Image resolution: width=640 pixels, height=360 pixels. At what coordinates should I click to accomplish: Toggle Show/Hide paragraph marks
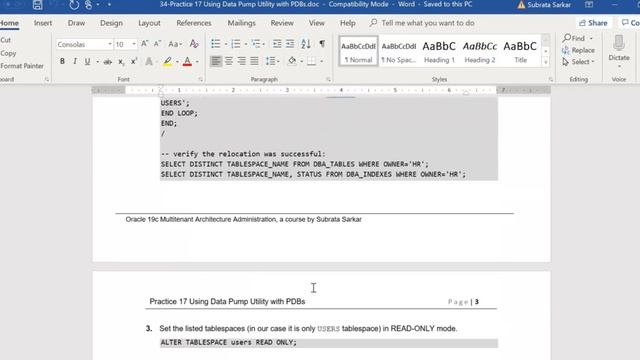click(x=322, y=44)
